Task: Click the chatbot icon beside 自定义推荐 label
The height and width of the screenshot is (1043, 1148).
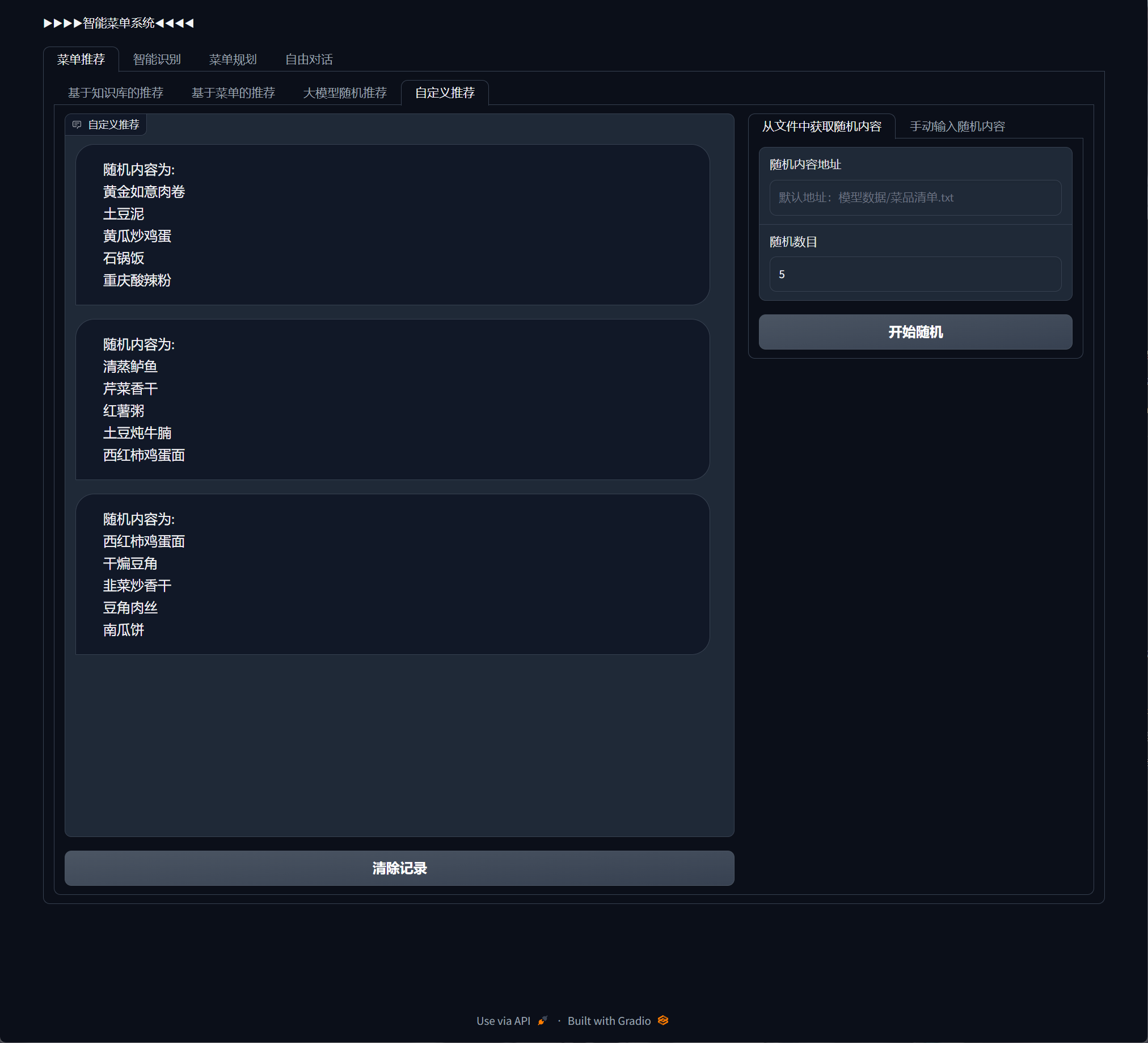Action: [x=77, y=125]
